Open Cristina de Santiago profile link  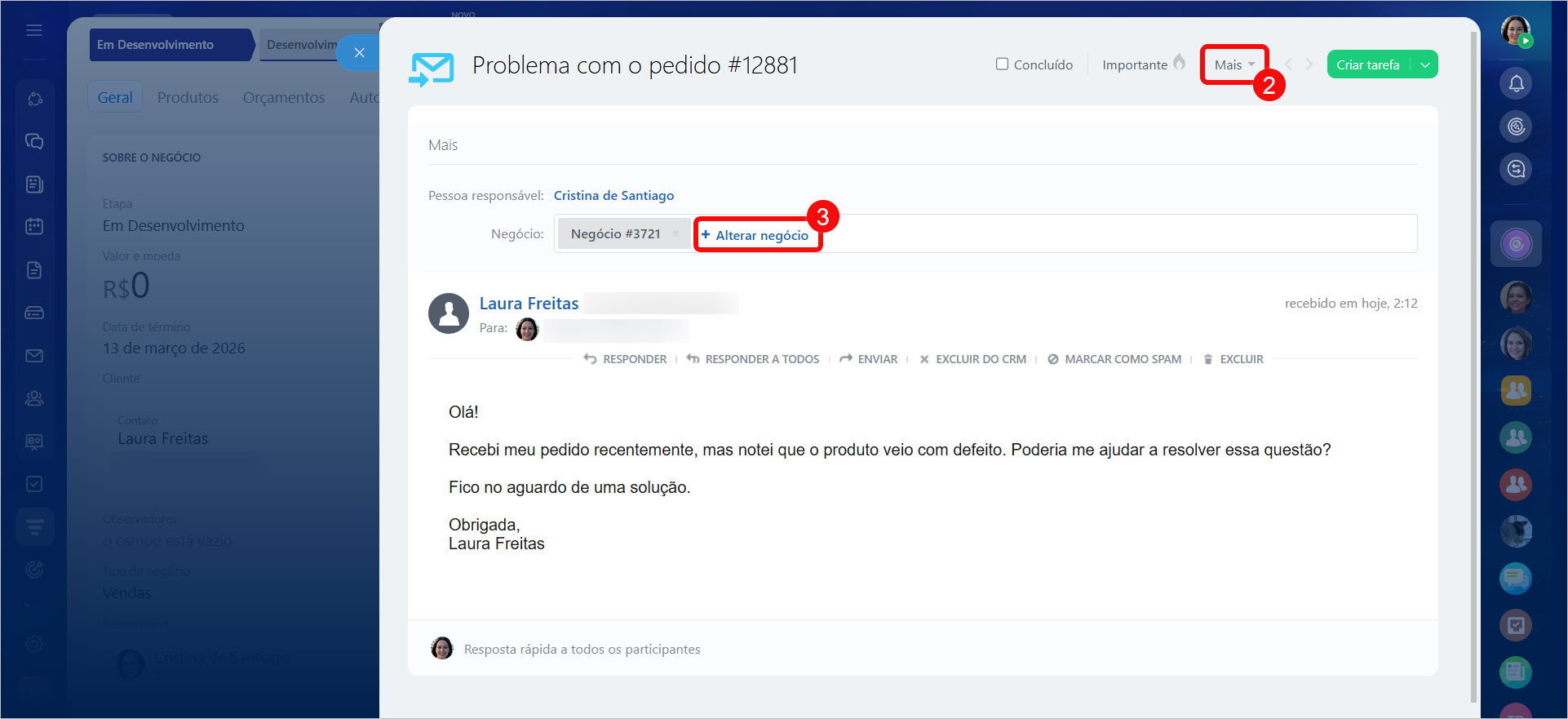613,196
